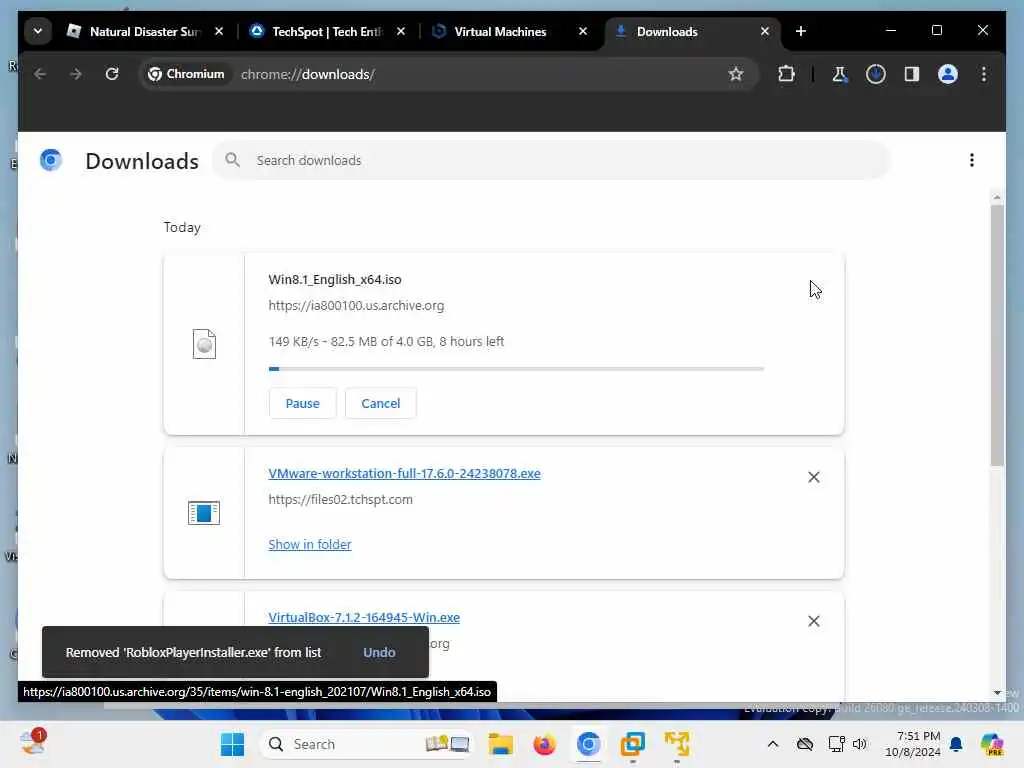Screen dimensions: 1024x768
Task: Open network status tray icon
Action: [836, 744]
